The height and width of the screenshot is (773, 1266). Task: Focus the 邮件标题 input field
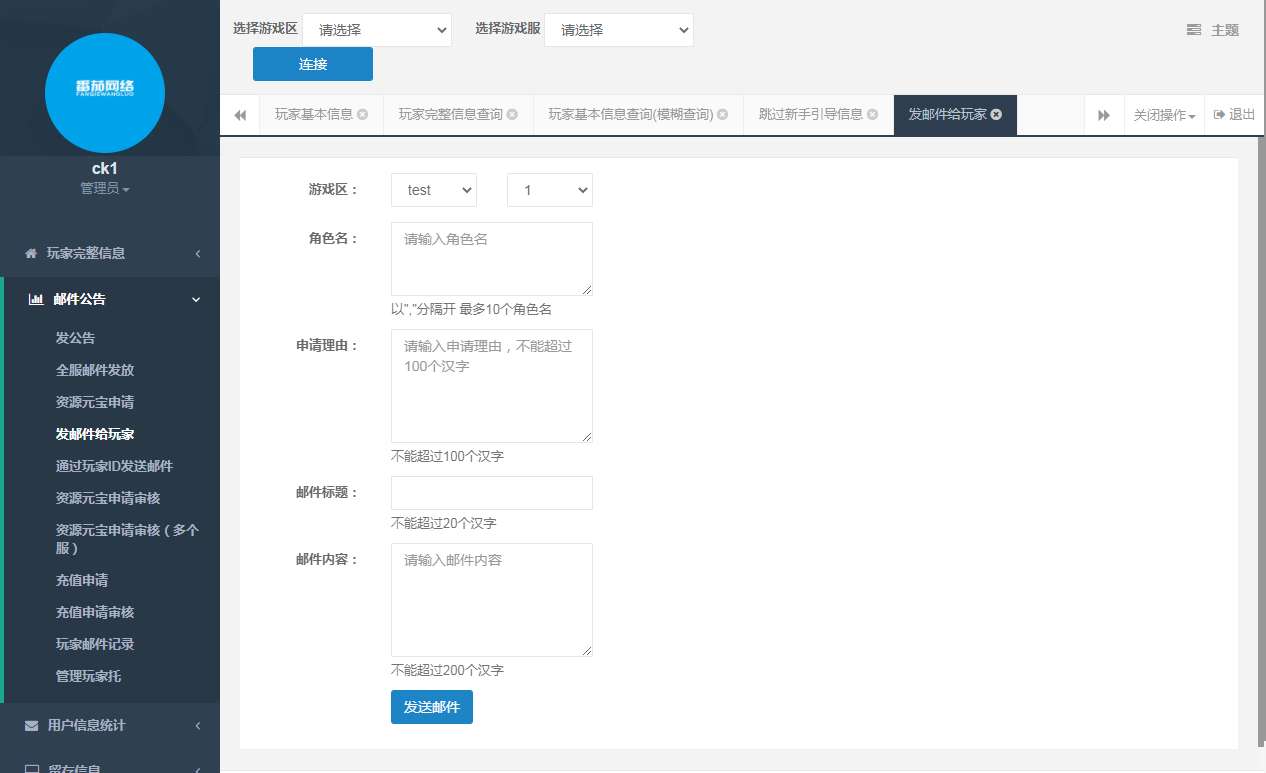coord(491,493)
